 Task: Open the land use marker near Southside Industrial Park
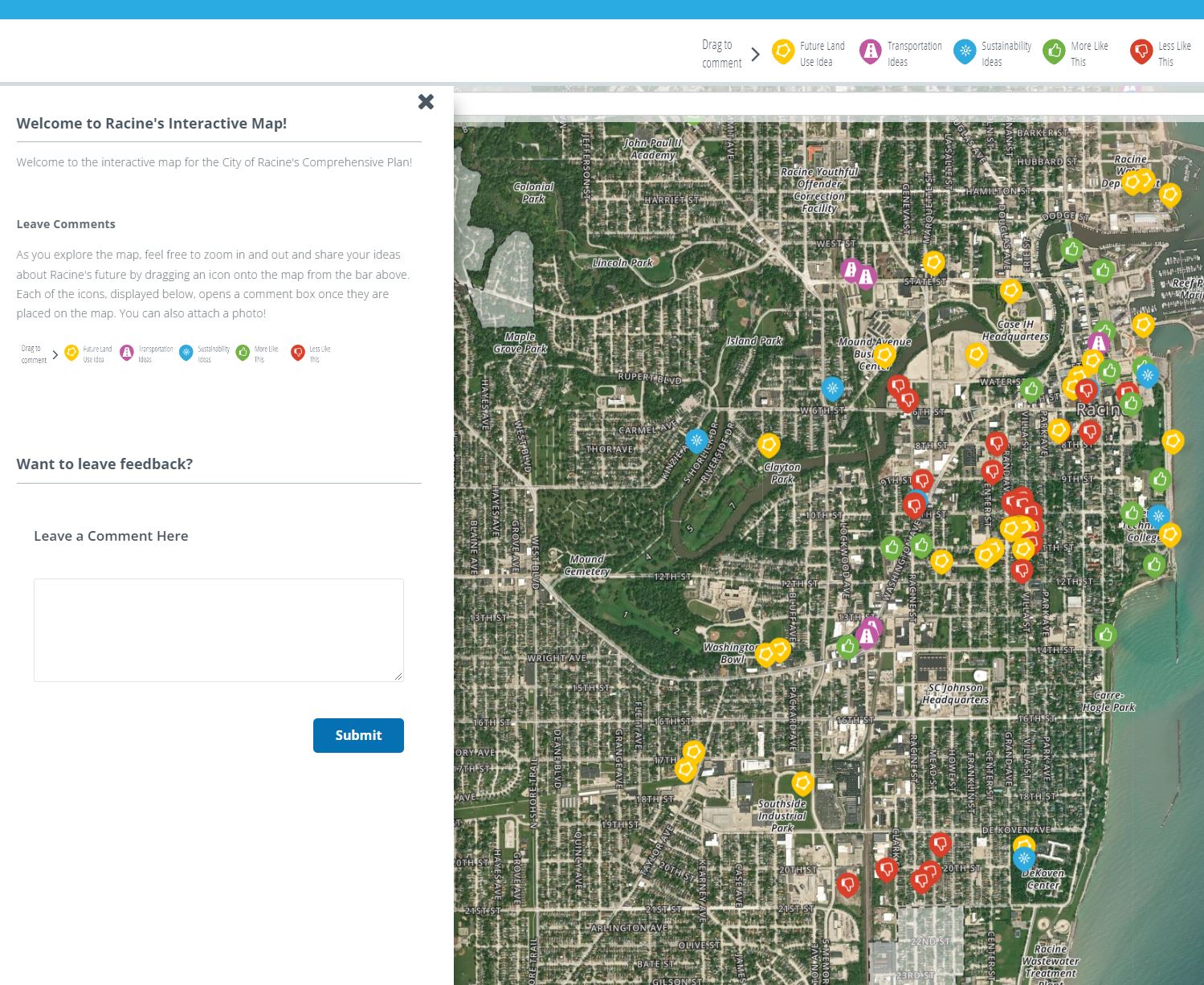point(802,783)
